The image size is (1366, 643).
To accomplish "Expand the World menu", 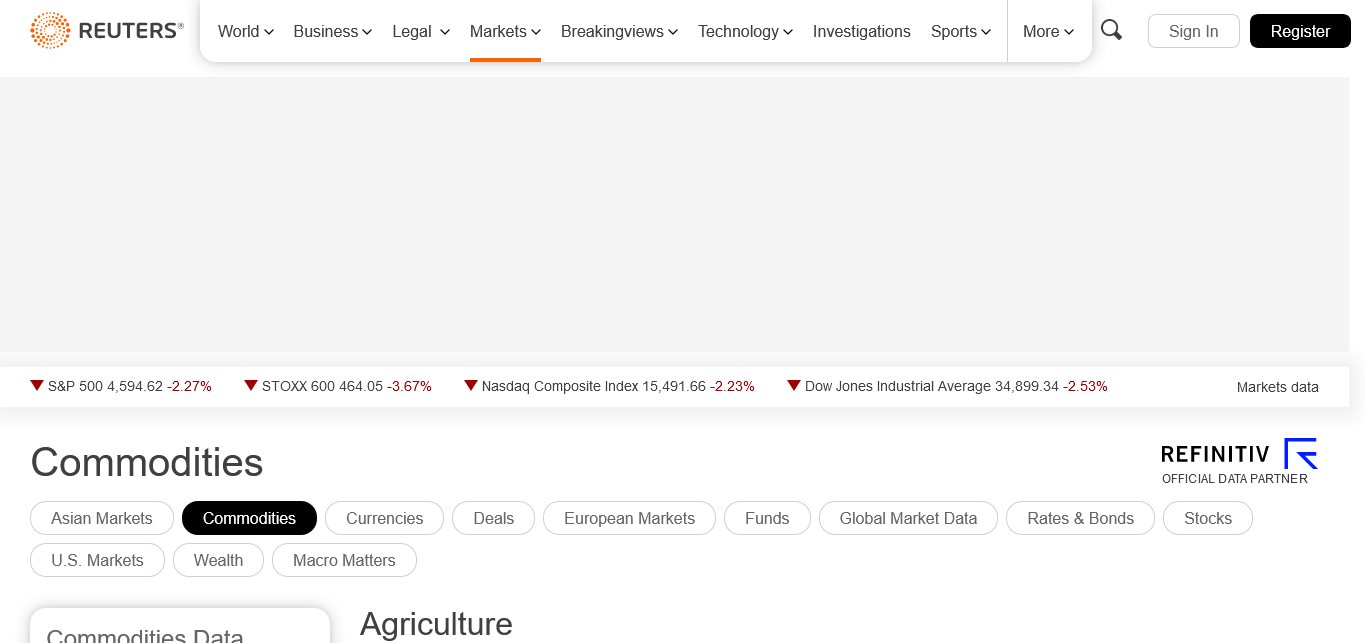I will (245, 31).
